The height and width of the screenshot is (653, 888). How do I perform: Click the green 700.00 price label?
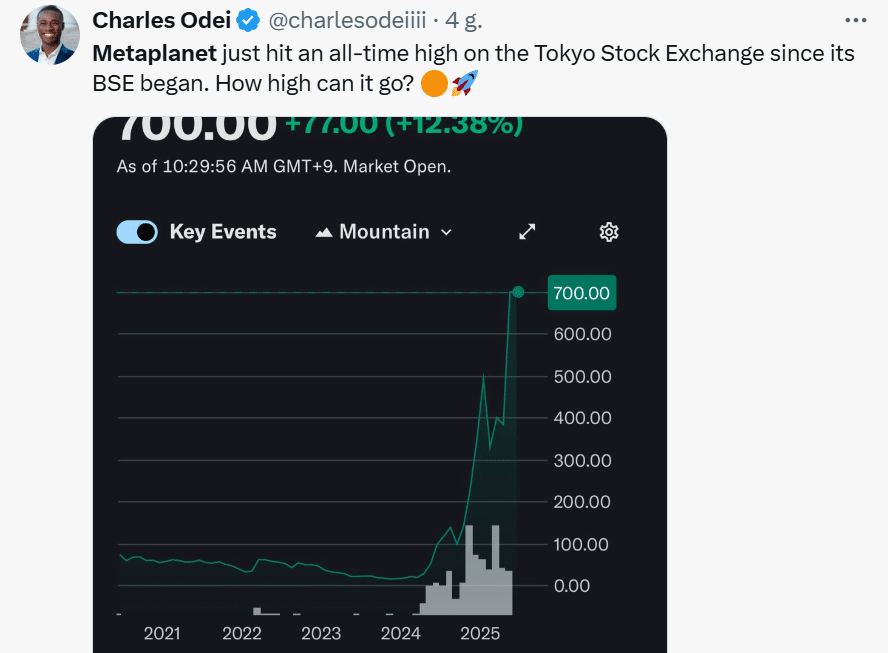(582, 293)
